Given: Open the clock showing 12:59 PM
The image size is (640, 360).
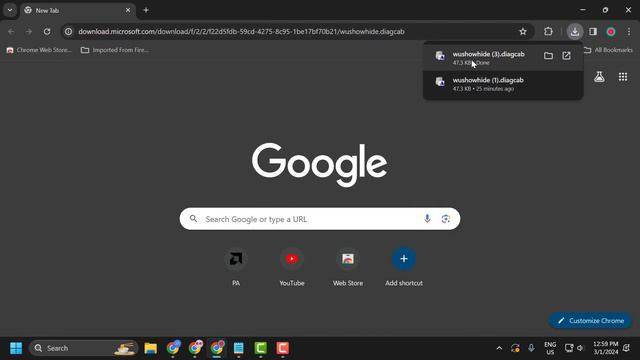Looking at the screenshot, I should click(x=606, y=348).
